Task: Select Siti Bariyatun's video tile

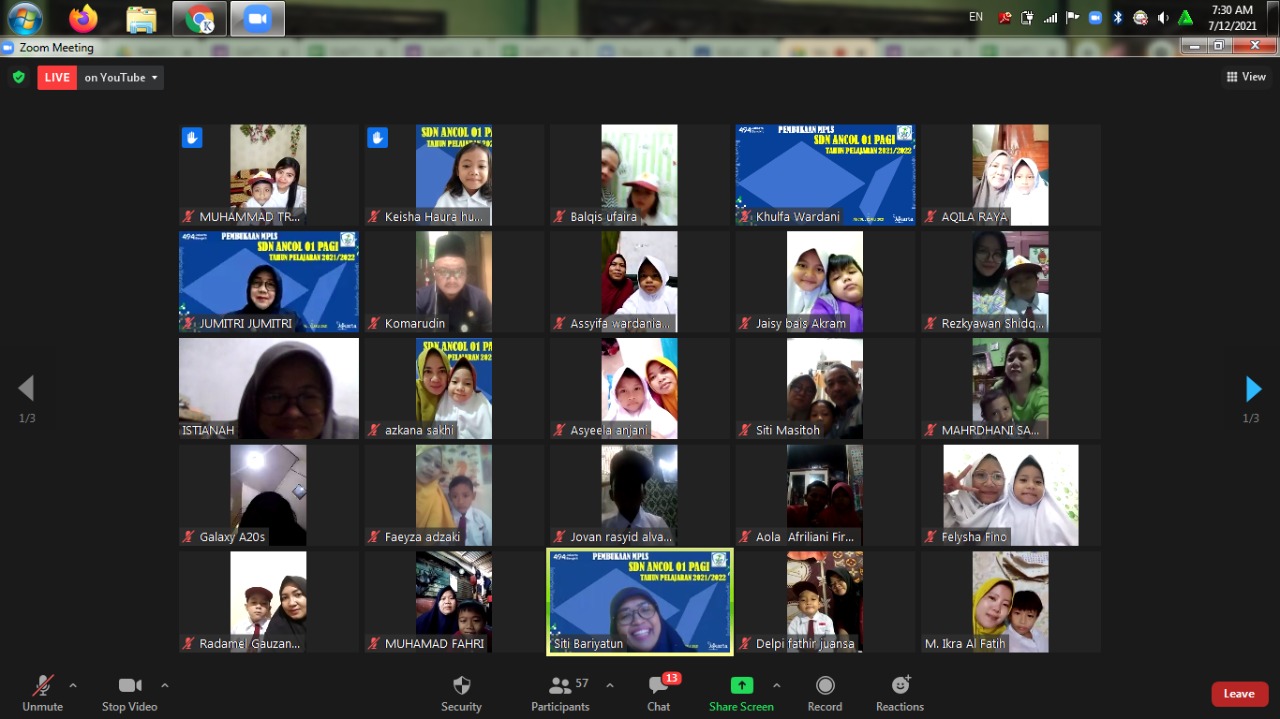Action: click(640, 601)
